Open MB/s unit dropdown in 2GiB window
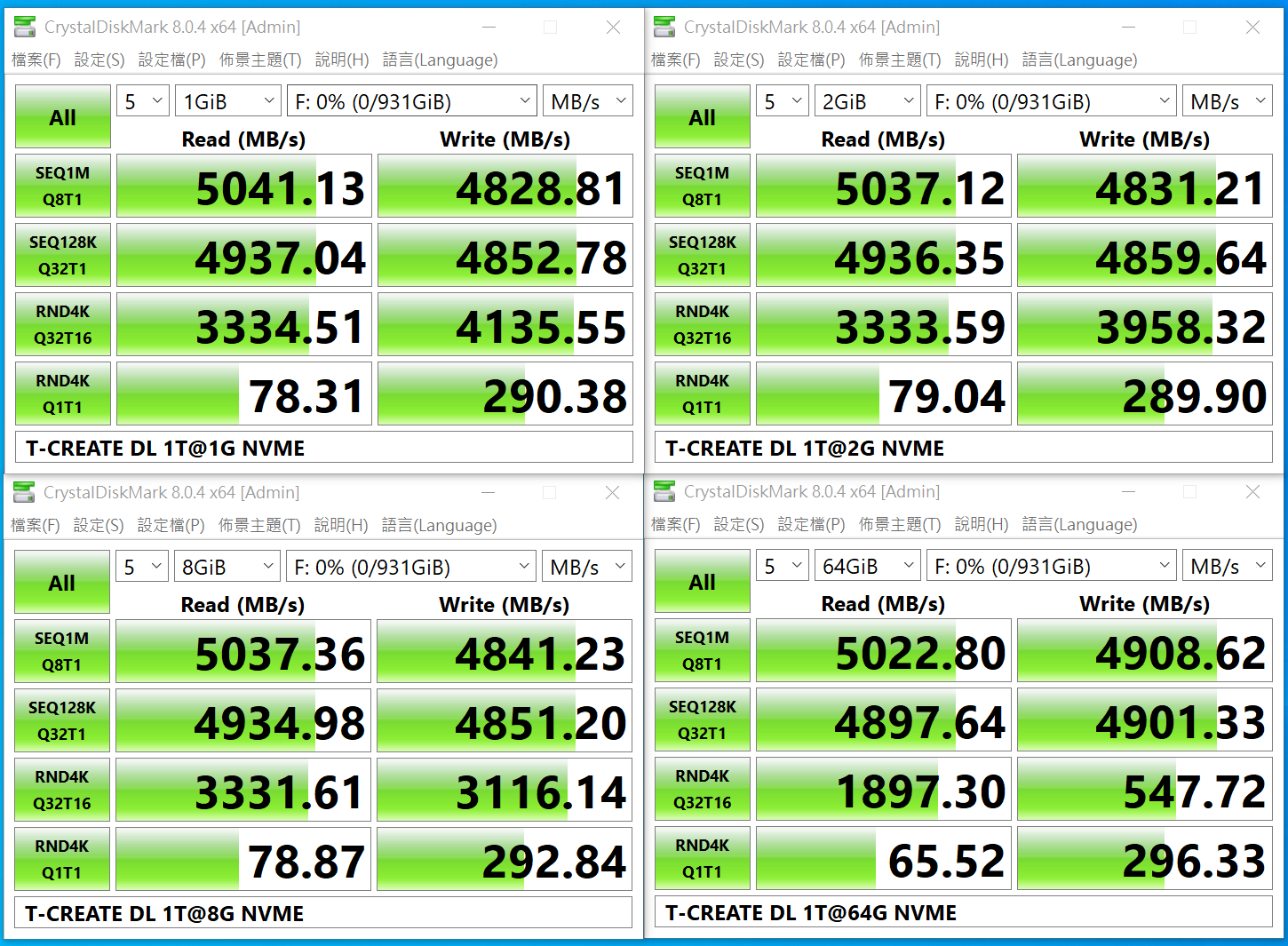 pos(1228,101)
